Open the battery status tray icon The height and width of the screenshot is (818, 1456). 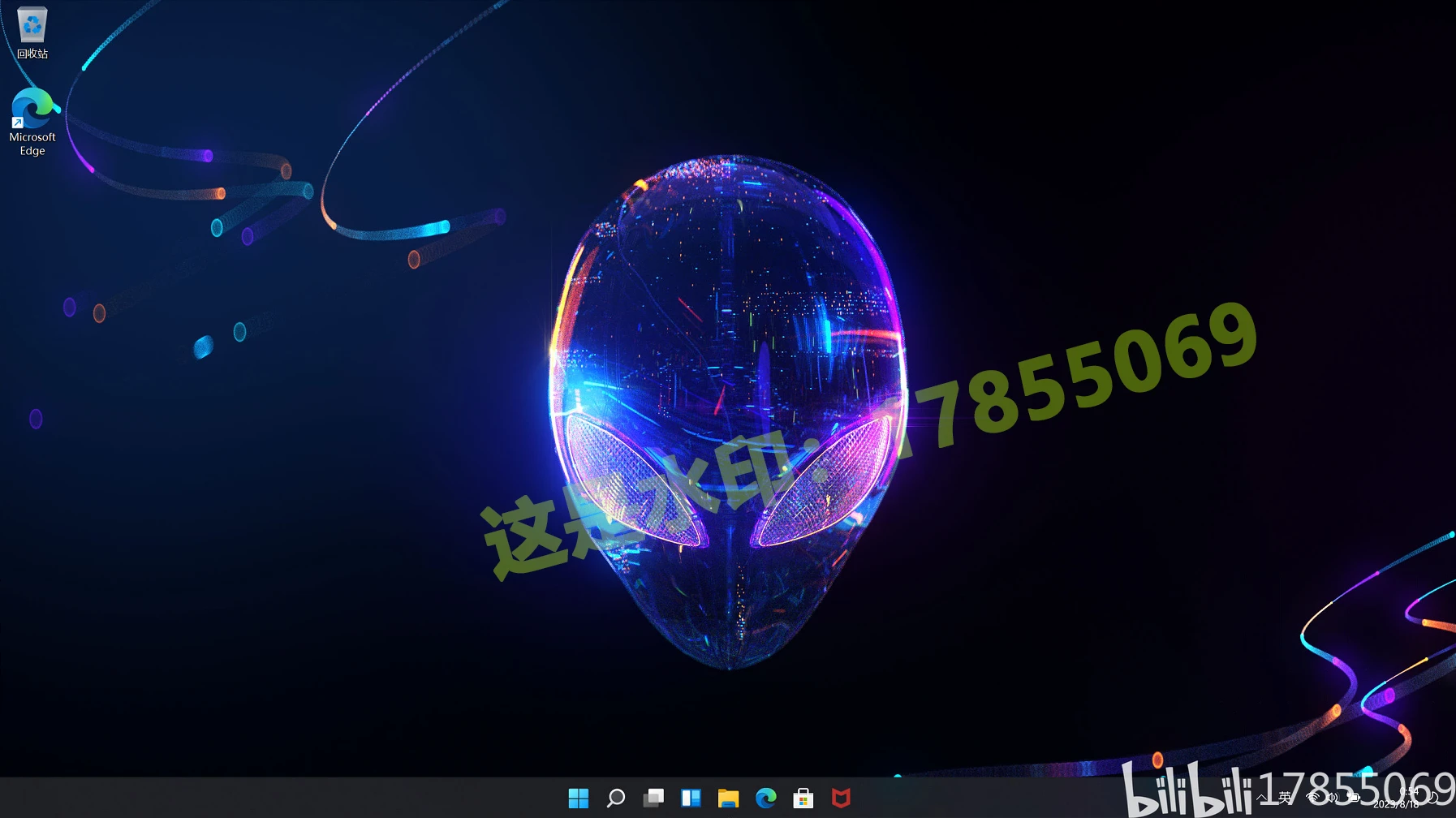click(1353, 798)
